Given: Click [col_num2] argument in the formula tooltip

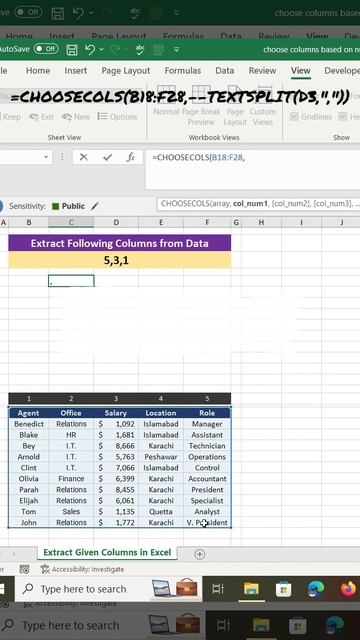Looking at the screenshot, I should pos(290,204).
